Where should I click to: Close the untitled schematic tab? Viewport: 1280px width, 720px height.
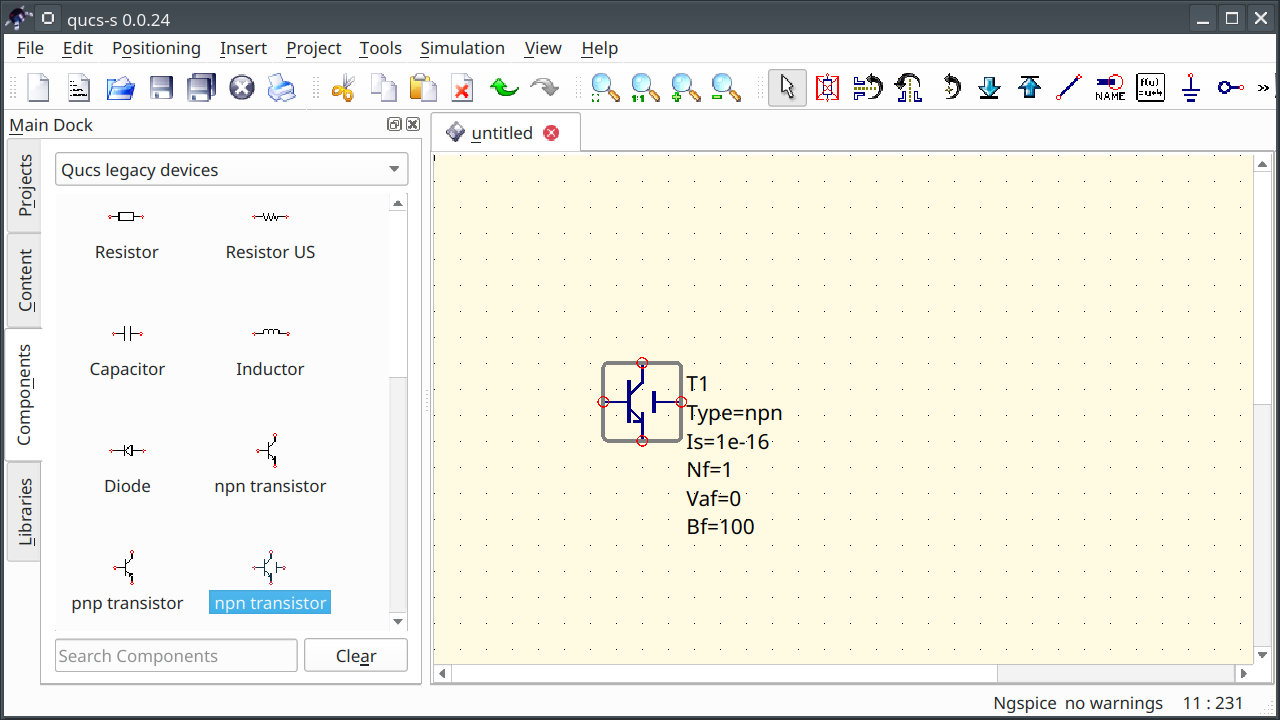click(551, 132)
